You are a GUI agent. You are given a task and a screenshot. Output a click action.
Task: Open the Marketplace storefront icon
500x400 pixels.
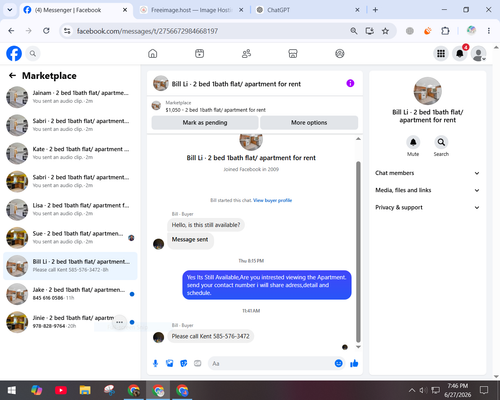tap(293, 53)
